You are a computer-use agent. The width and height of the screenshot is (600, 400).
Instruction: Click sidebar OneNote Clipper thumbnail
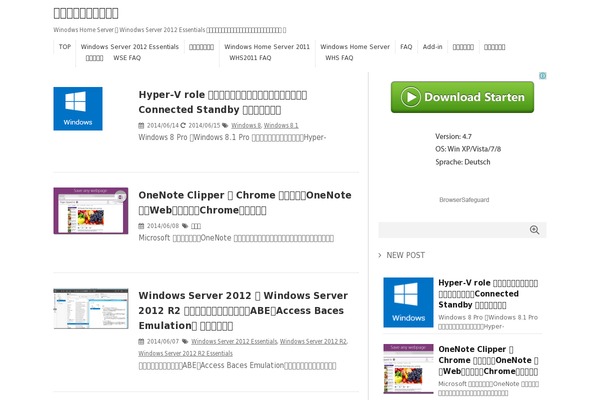408,369
